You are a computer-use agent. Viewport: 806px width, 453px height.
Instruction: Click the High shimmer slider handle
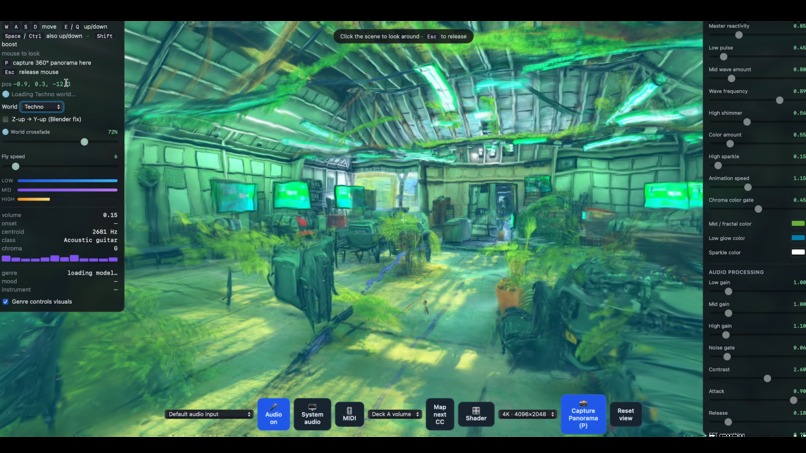tap(747, 122)
